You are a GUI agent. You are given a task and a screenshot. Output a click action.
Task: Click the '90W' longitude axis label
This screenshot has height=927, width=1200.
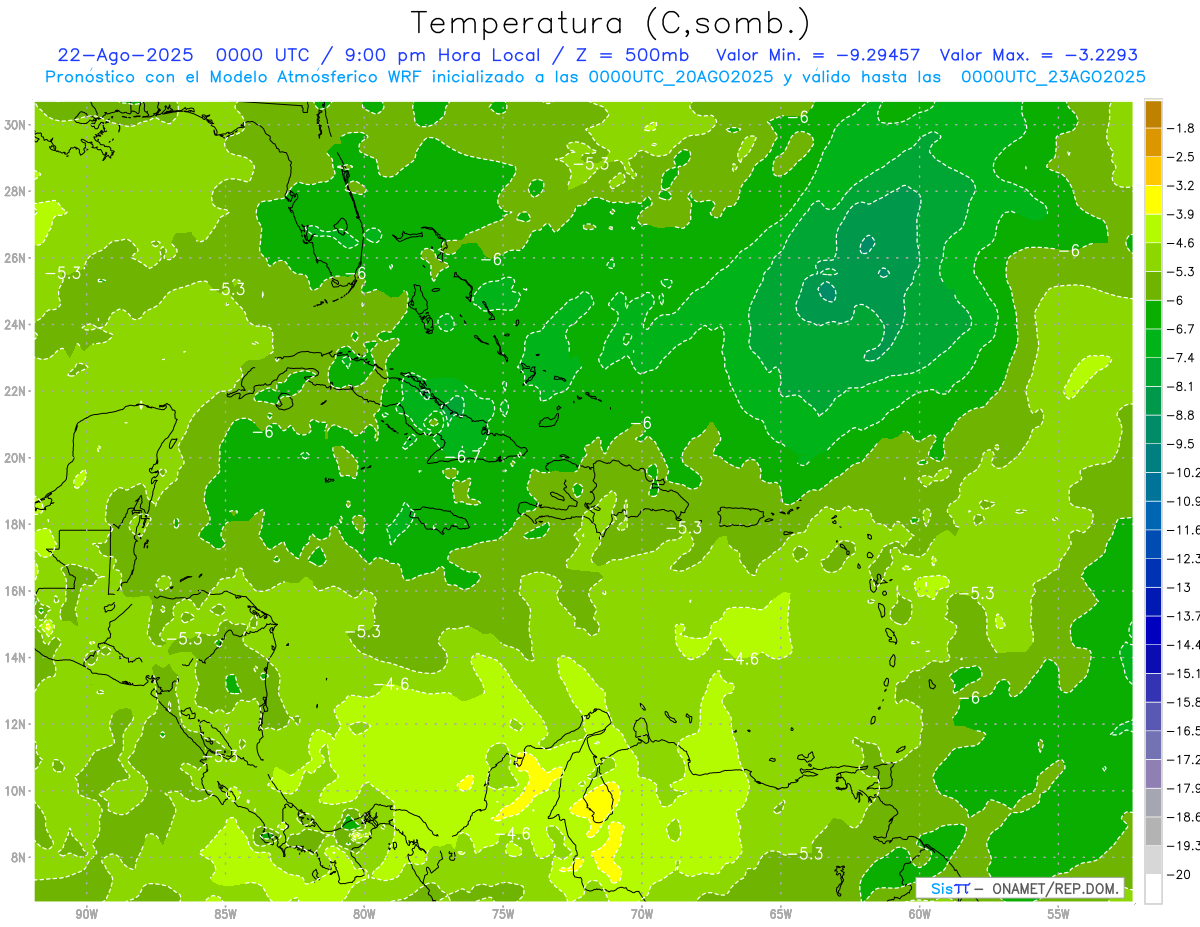pyautogui.click(x=86, y=913)
